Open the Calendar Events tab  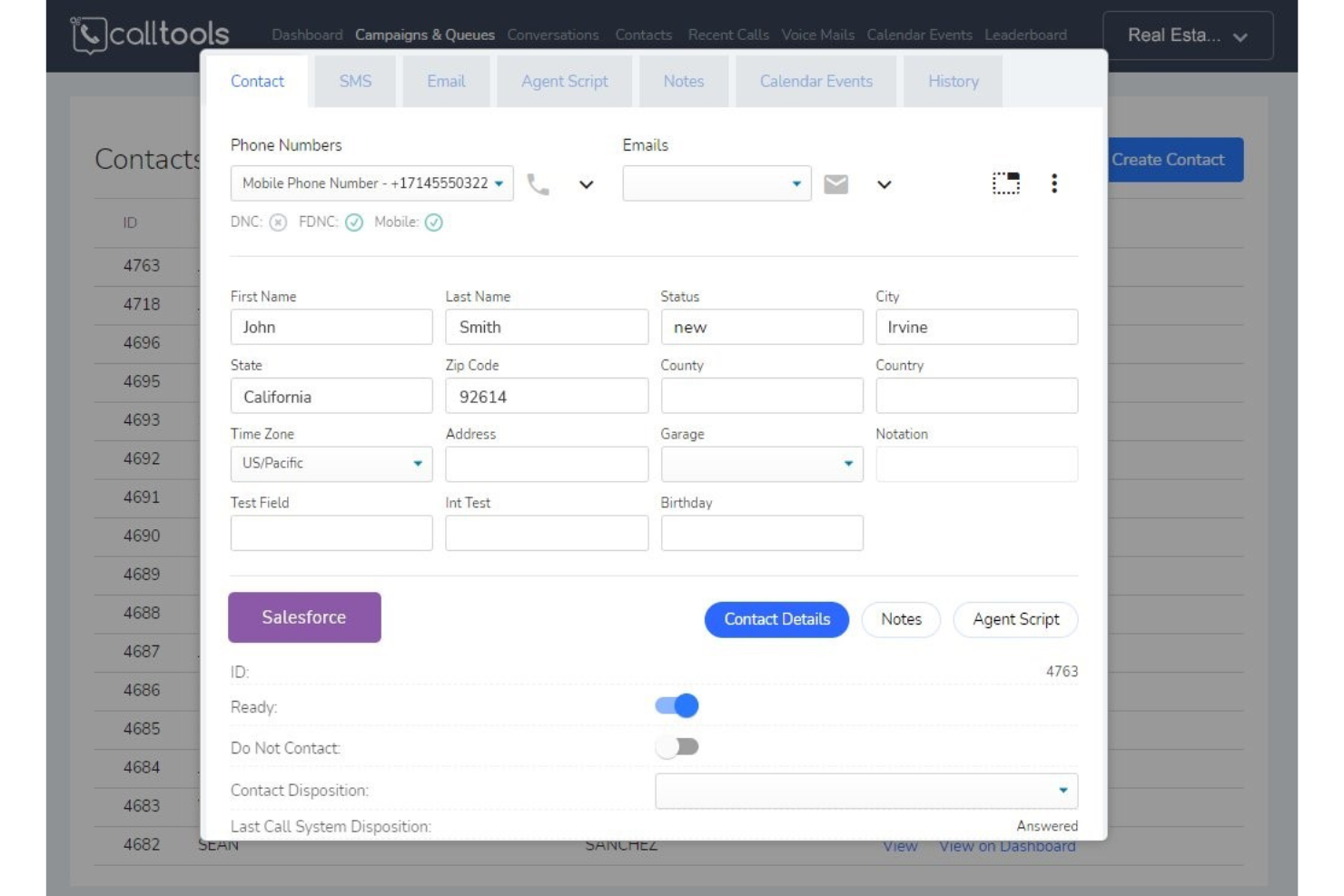[815, 81]
